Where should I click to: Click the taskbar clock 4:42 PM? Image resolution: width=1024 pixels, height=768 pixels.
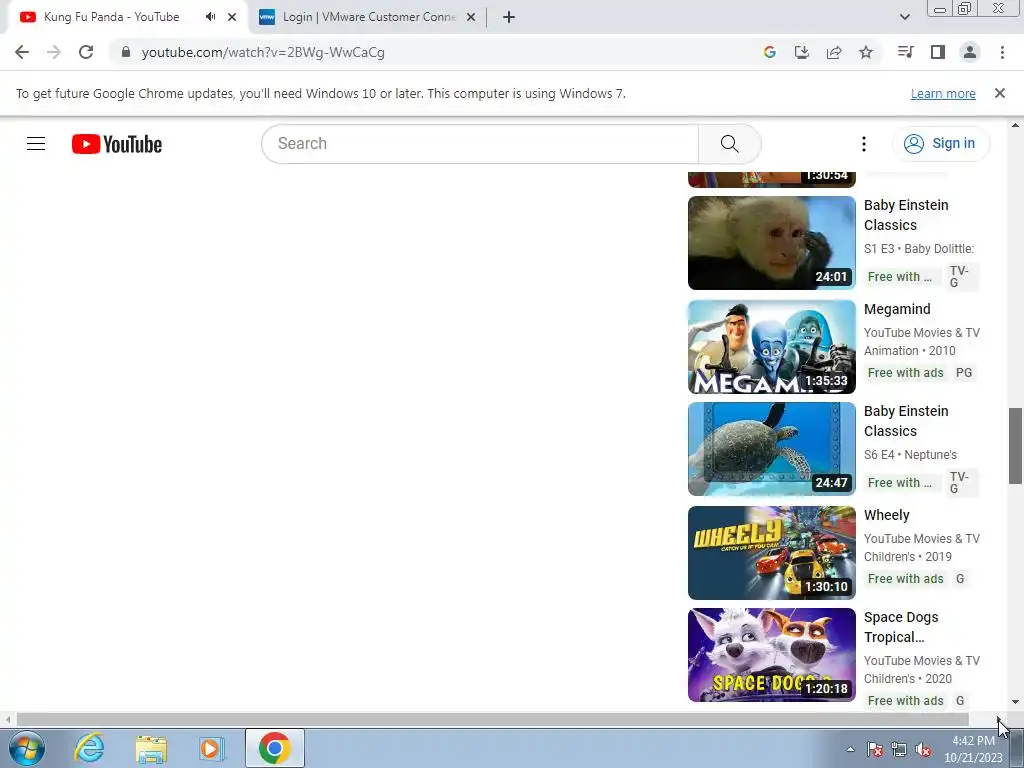pos(973,741)
